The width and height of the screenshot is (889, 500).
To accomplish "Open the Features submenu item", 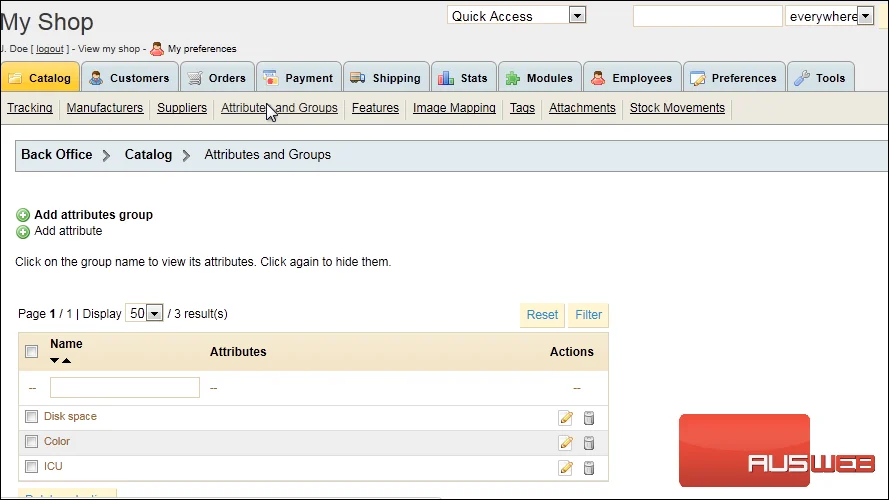I will [375, 108].
